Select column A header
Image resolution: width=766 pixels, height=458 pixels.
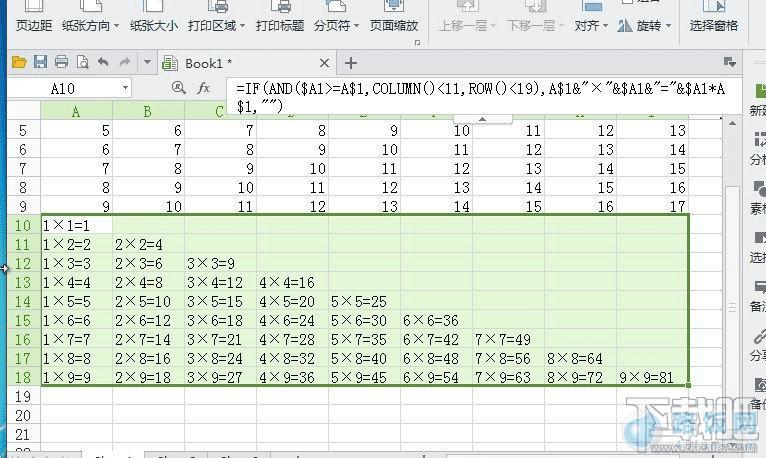click(x=76, y=112)
